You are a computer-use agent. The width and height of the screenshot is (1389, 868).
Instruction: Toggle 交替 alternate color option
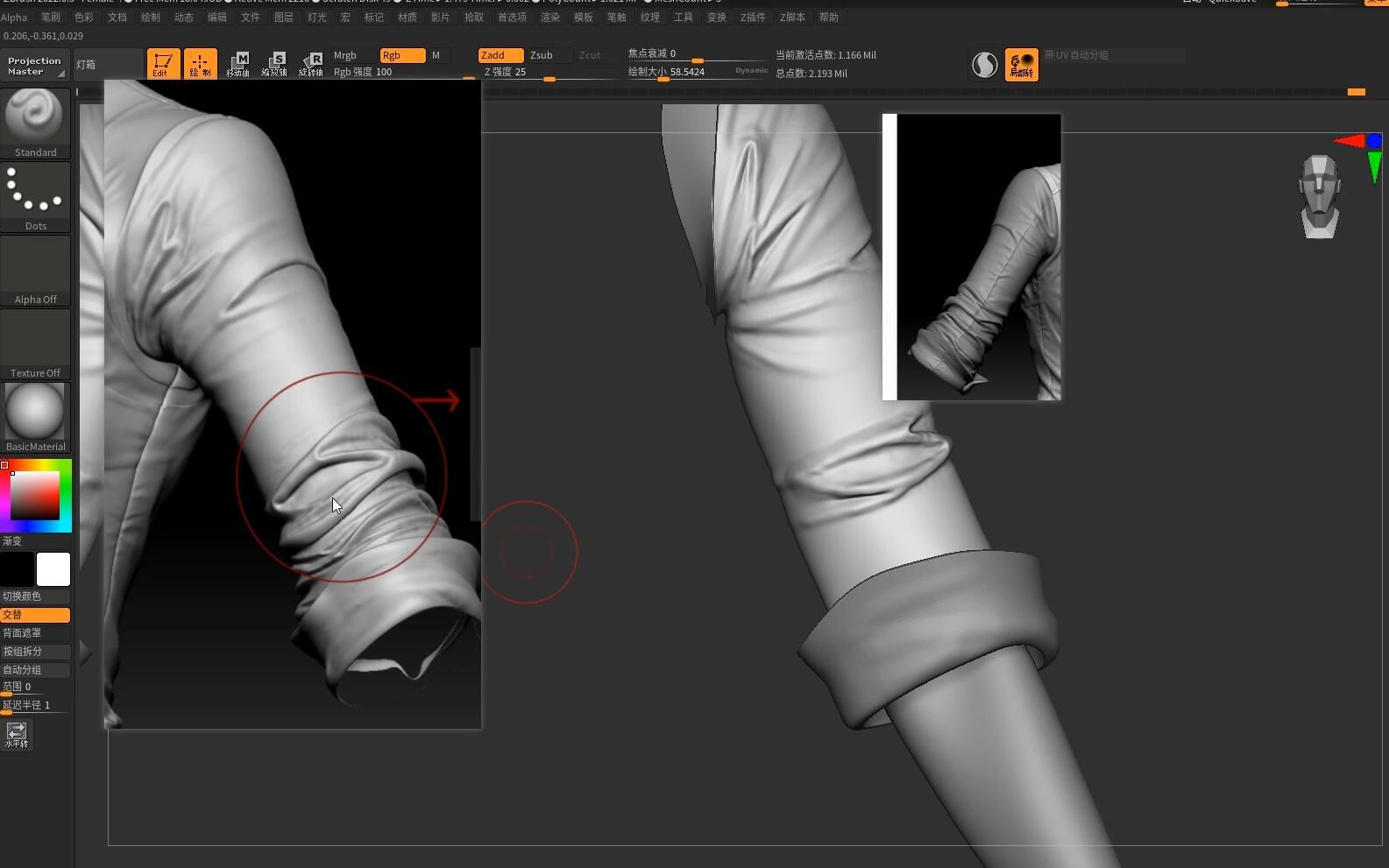click(x=35, y=615)
